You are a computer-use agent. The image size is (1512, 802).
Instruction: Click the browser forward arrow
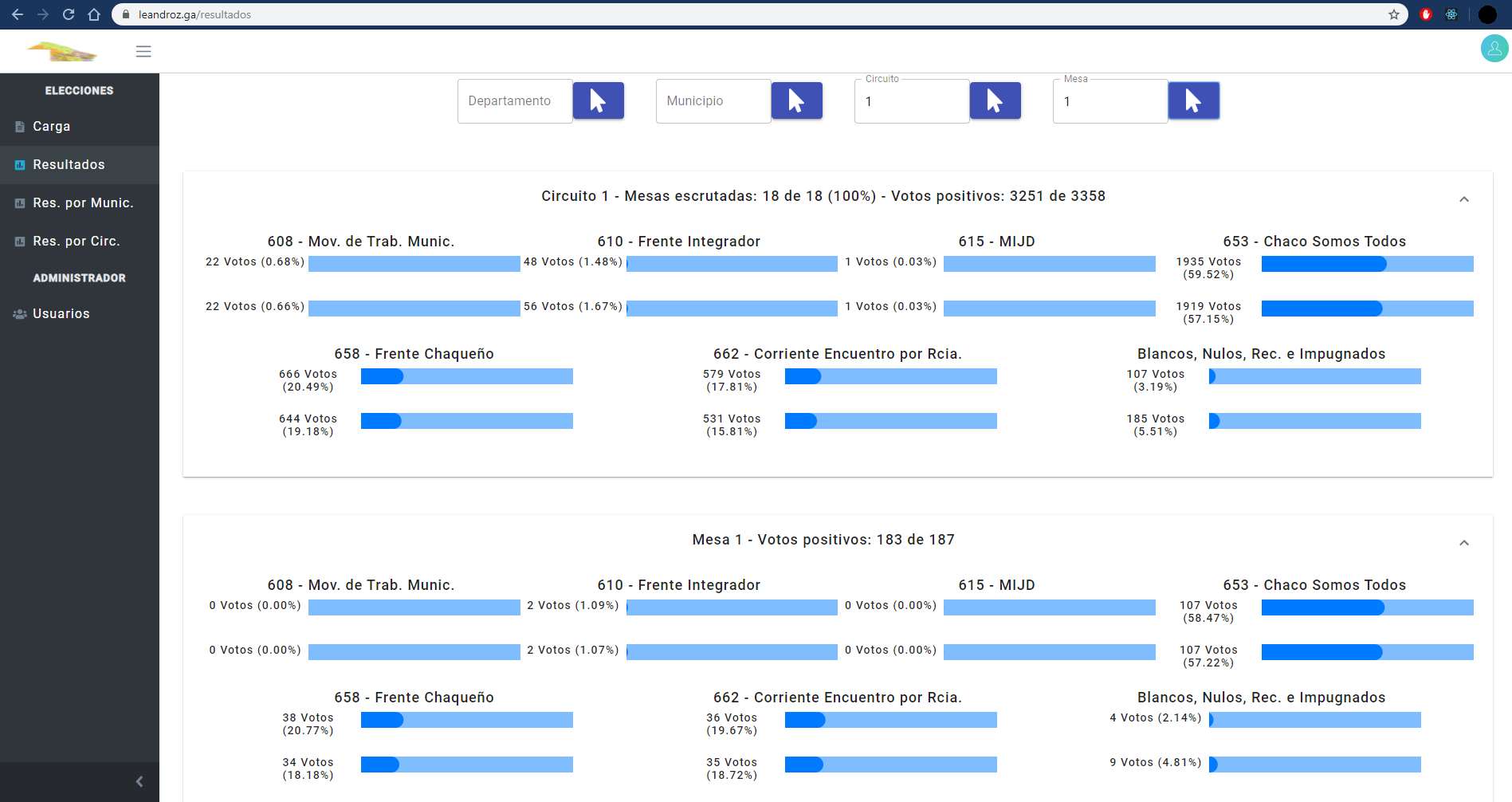(x=43, y=14)
